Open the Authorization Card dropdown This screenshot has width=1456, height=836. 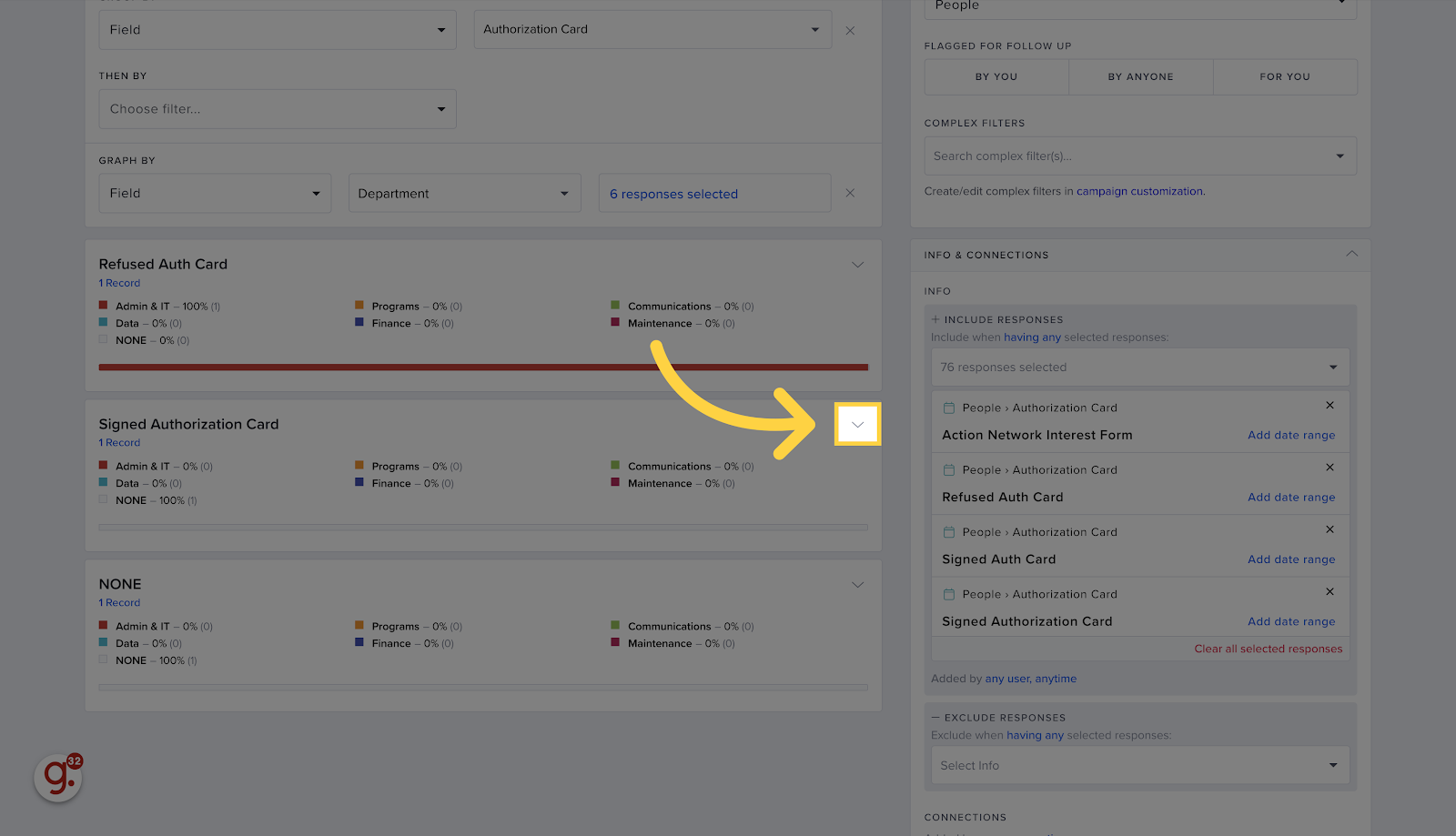pos(652,29)
